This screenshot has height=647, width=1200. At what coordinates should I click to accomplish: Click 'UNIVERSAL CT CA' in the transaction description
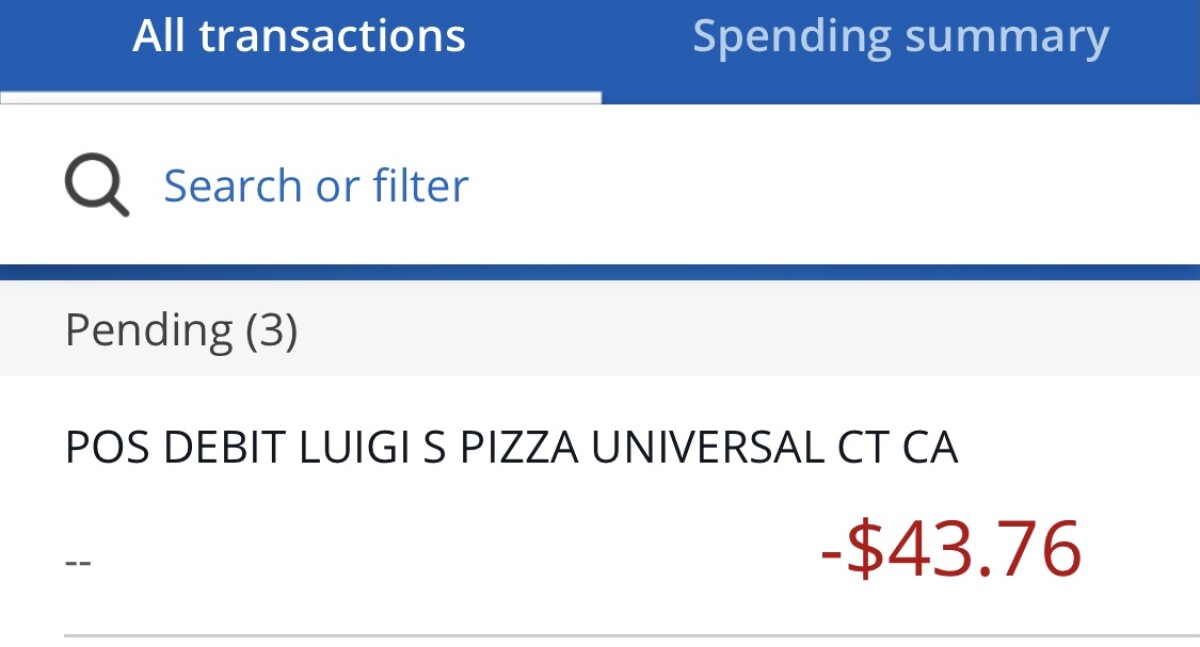click(774, 449)
